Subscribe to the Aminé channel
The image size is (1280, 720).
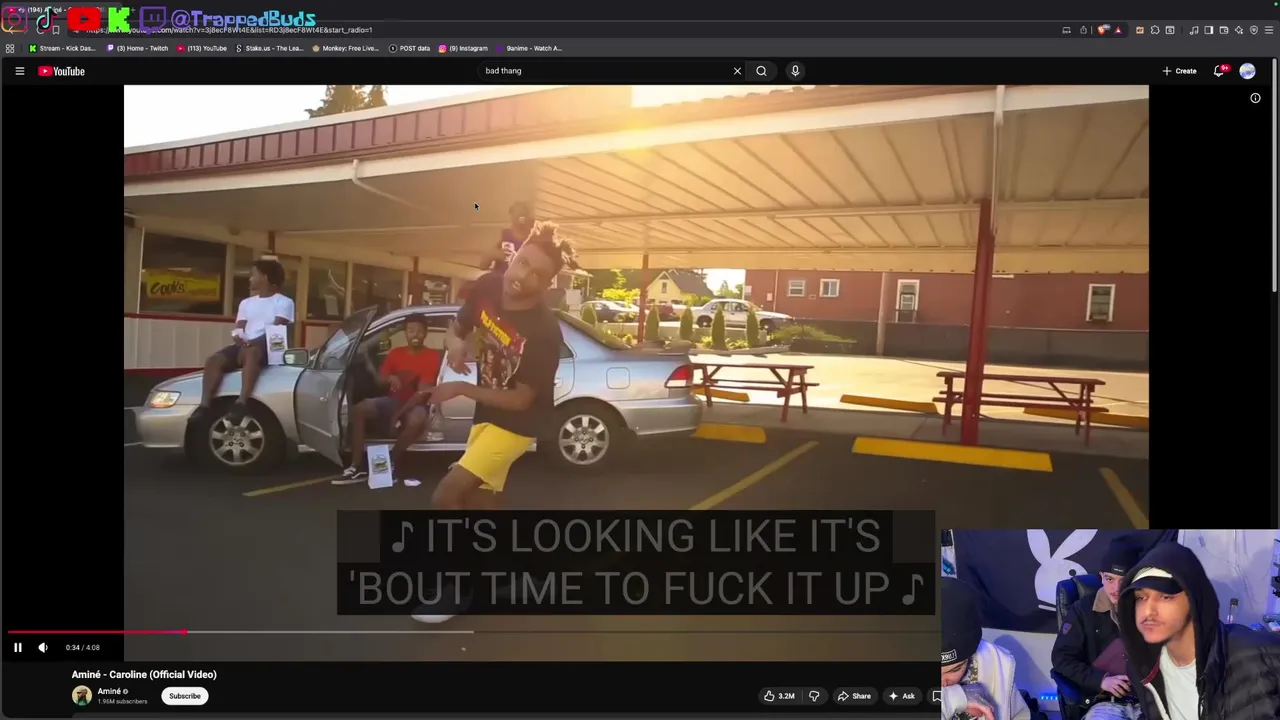click(184, 696)
